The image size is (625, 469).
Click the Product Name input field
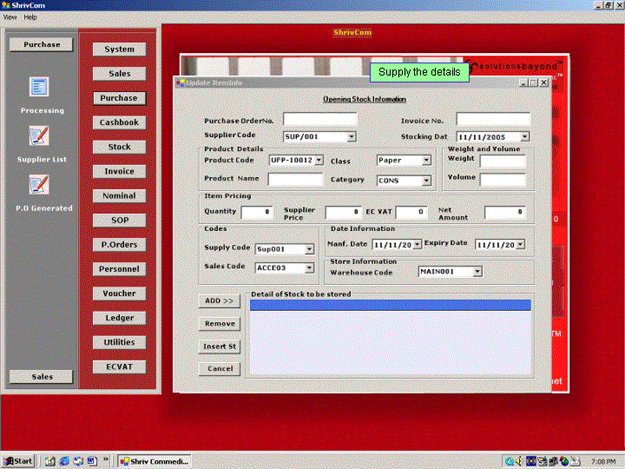coord(295,179)
